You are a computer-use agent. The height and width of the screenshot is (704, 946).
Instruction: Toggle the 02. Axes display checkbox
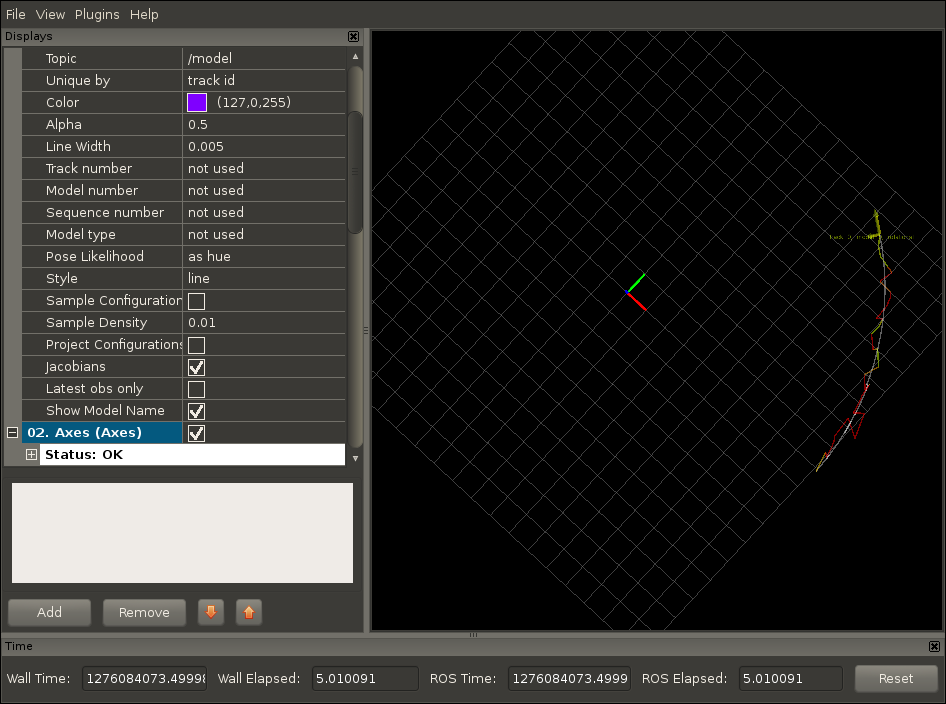(197, 433)
